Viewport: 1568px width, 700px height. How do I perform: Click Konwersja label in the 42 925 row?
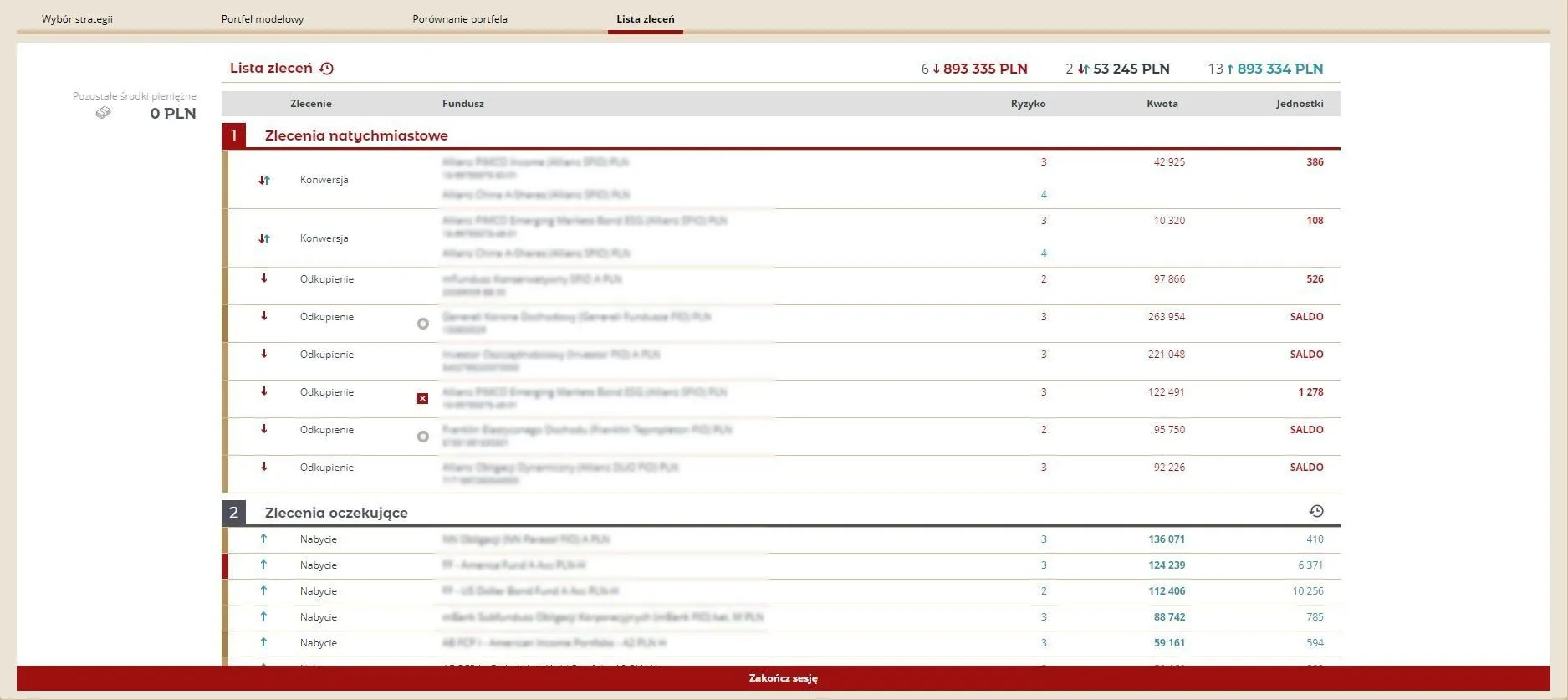[324, 180]
